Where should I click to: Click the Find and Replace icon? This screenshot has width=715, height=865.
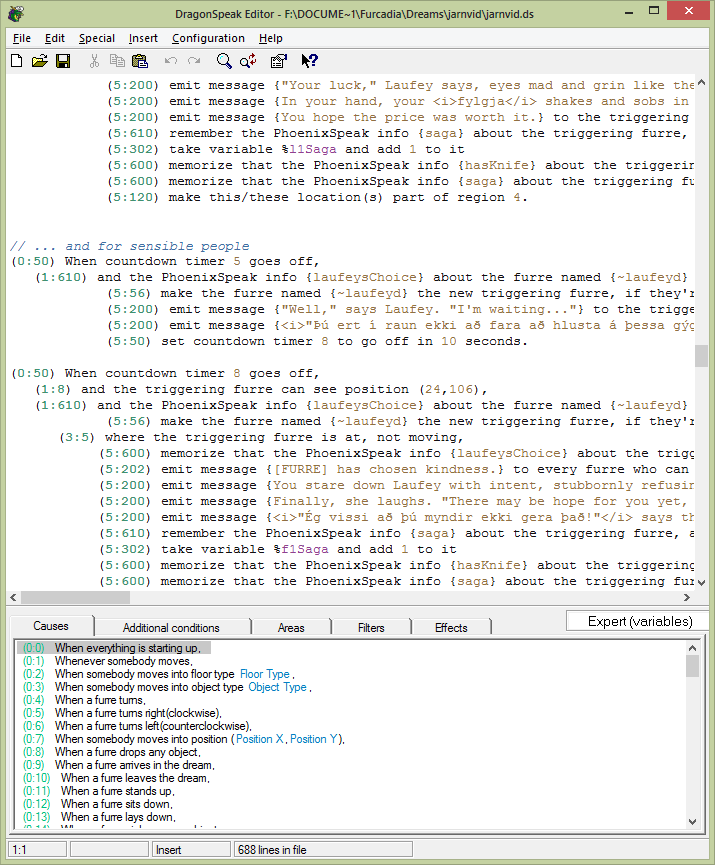248,61
